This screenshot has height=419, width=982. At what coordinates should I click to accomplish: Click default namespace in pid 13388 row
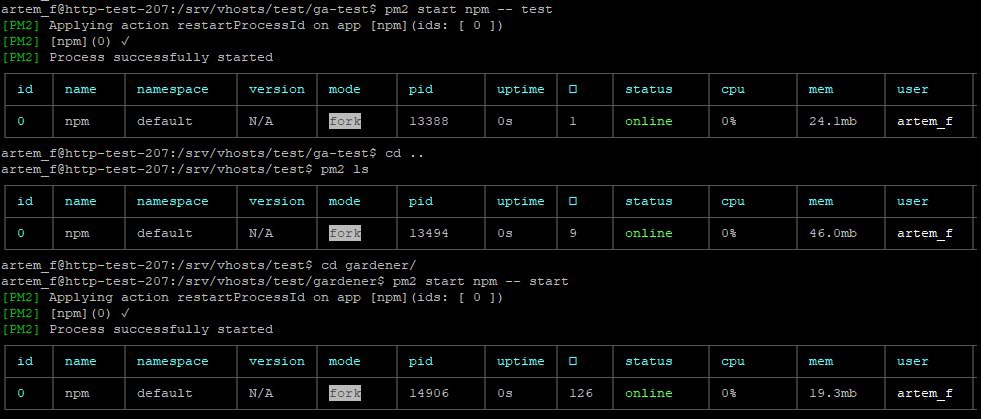164,122
